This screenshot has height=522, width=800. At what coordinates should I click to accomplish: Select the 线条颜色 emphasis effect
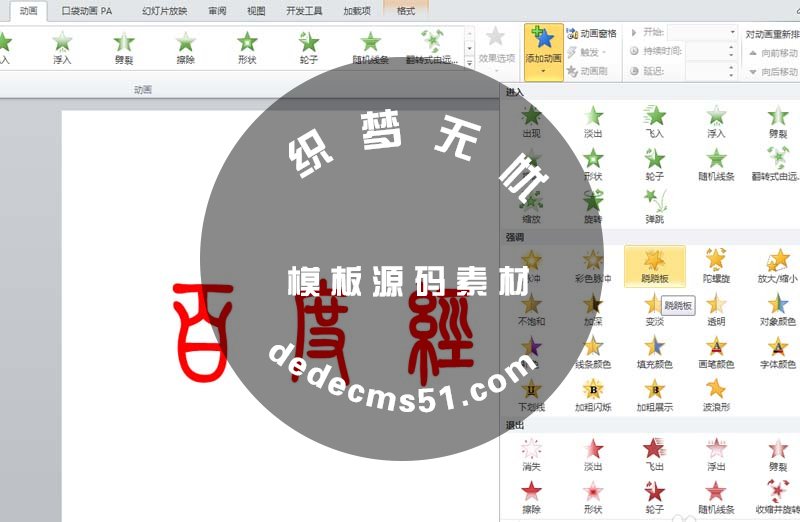click(593, 352)
